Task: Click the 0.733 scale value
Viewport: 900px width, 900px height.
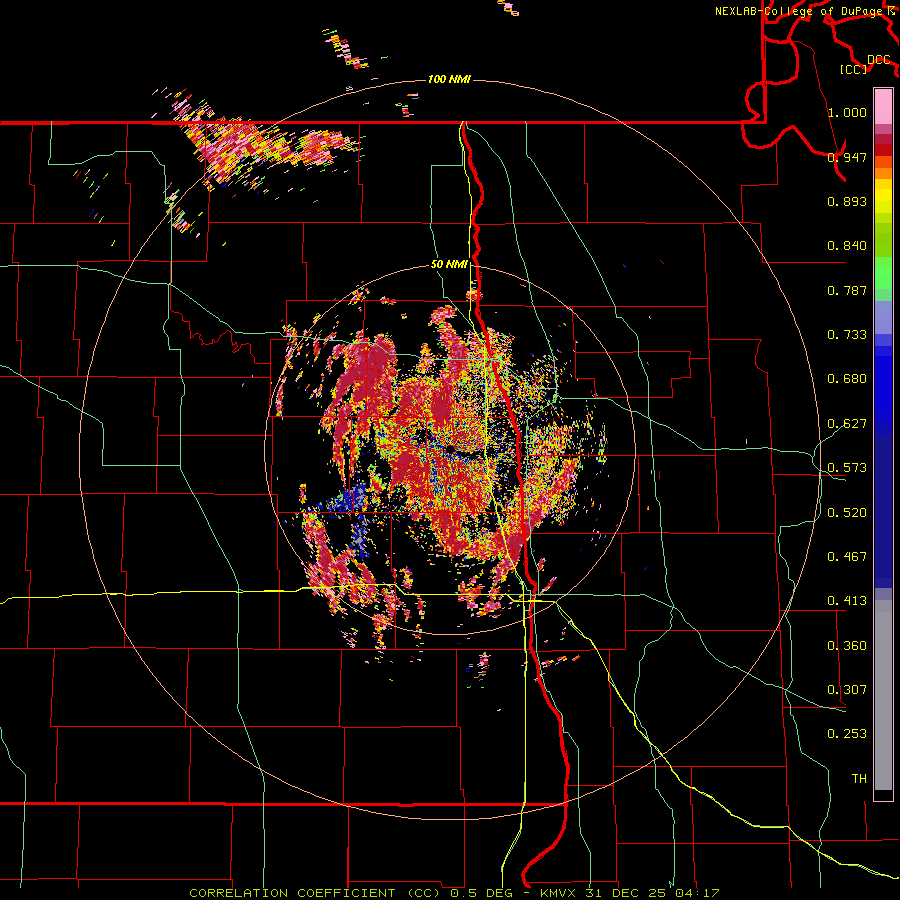Action: pyautogui.click(x=847, y=335)
